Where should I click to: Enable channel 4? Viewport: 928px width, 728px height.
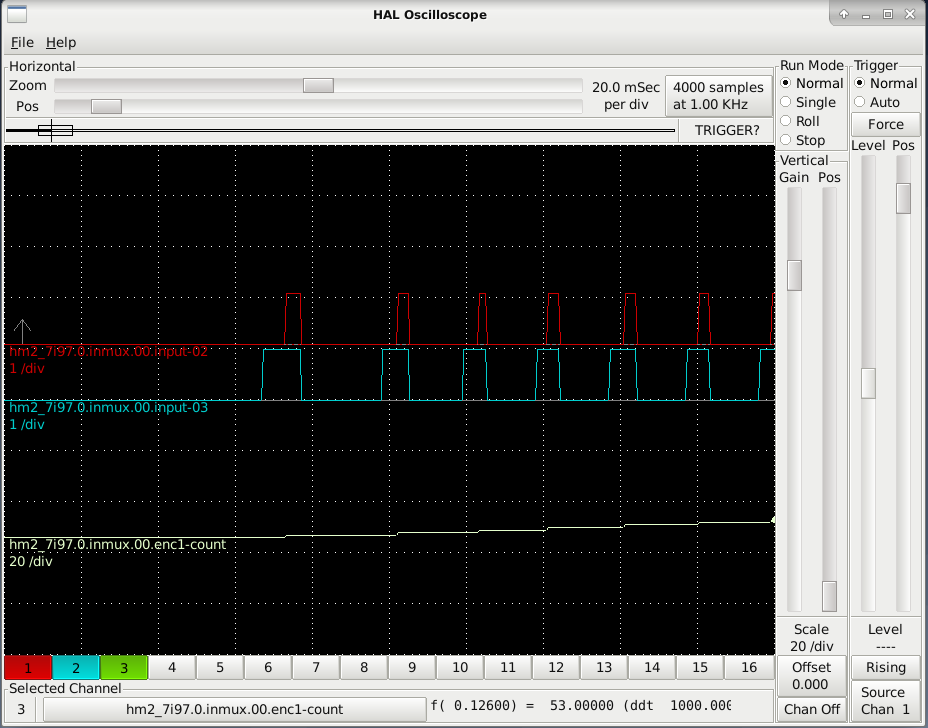point(172,668)
